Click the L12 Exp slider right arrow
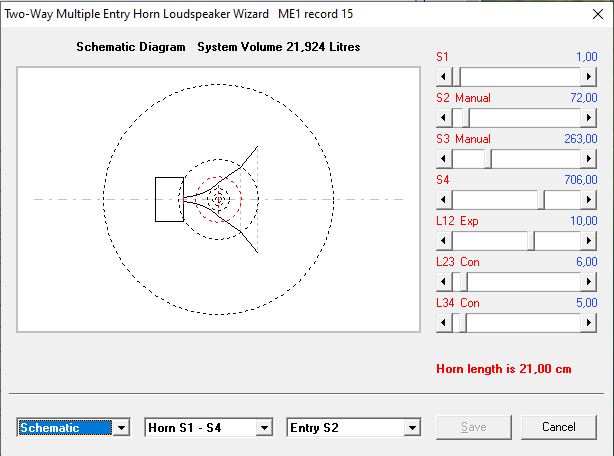This screenshot has width=614, height=456. (x=588, y=241)
